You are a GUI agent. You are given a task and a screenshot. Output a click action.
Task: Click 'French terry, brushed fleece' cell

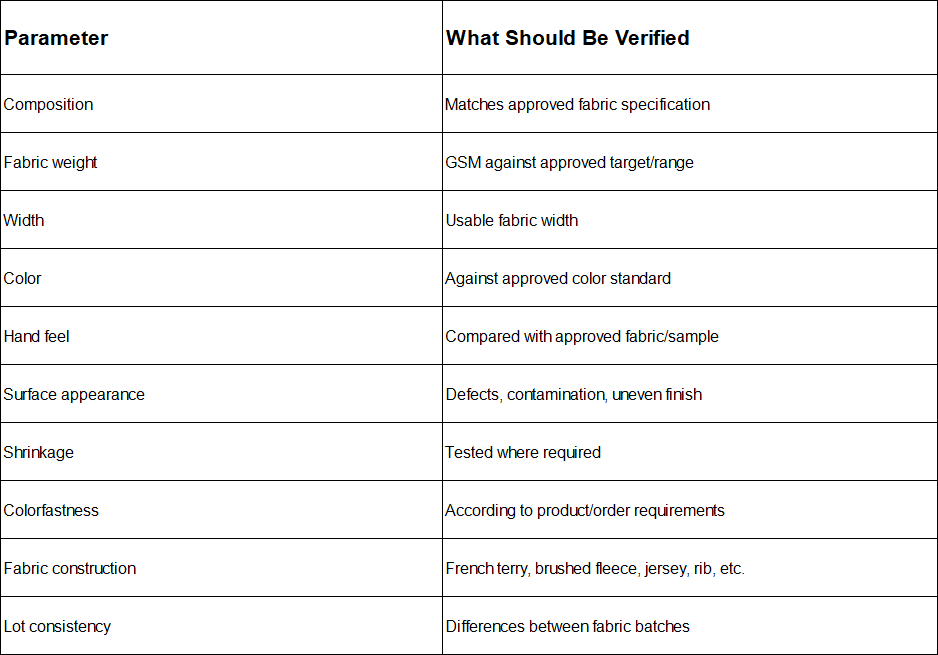coord(690,568)
